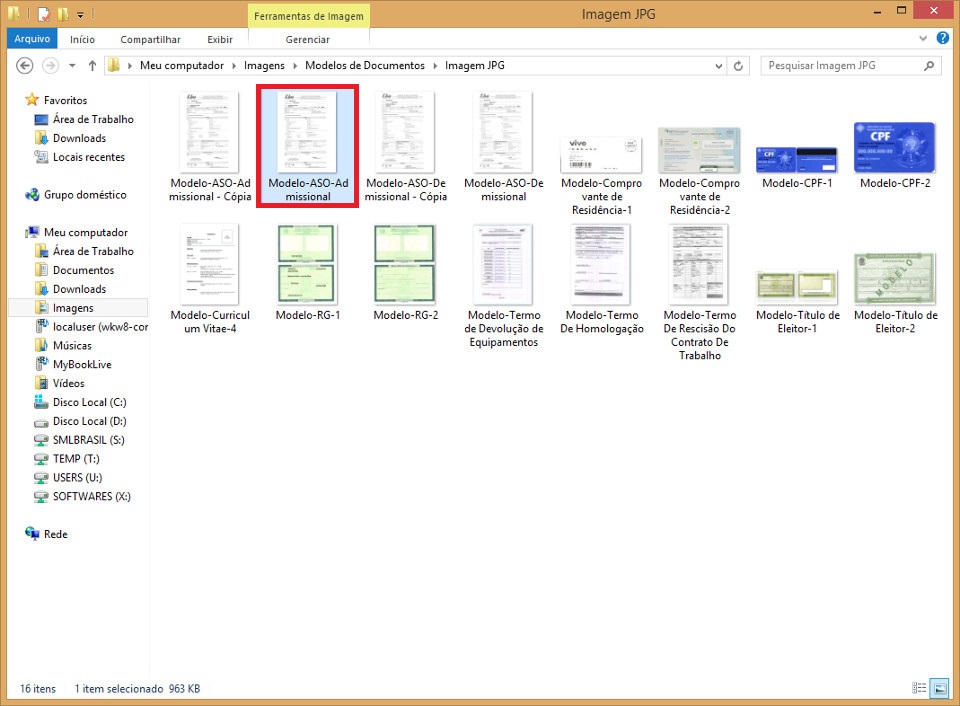960x706 pixels.
Task: Switch to details view in status bar
Action: 919,688
